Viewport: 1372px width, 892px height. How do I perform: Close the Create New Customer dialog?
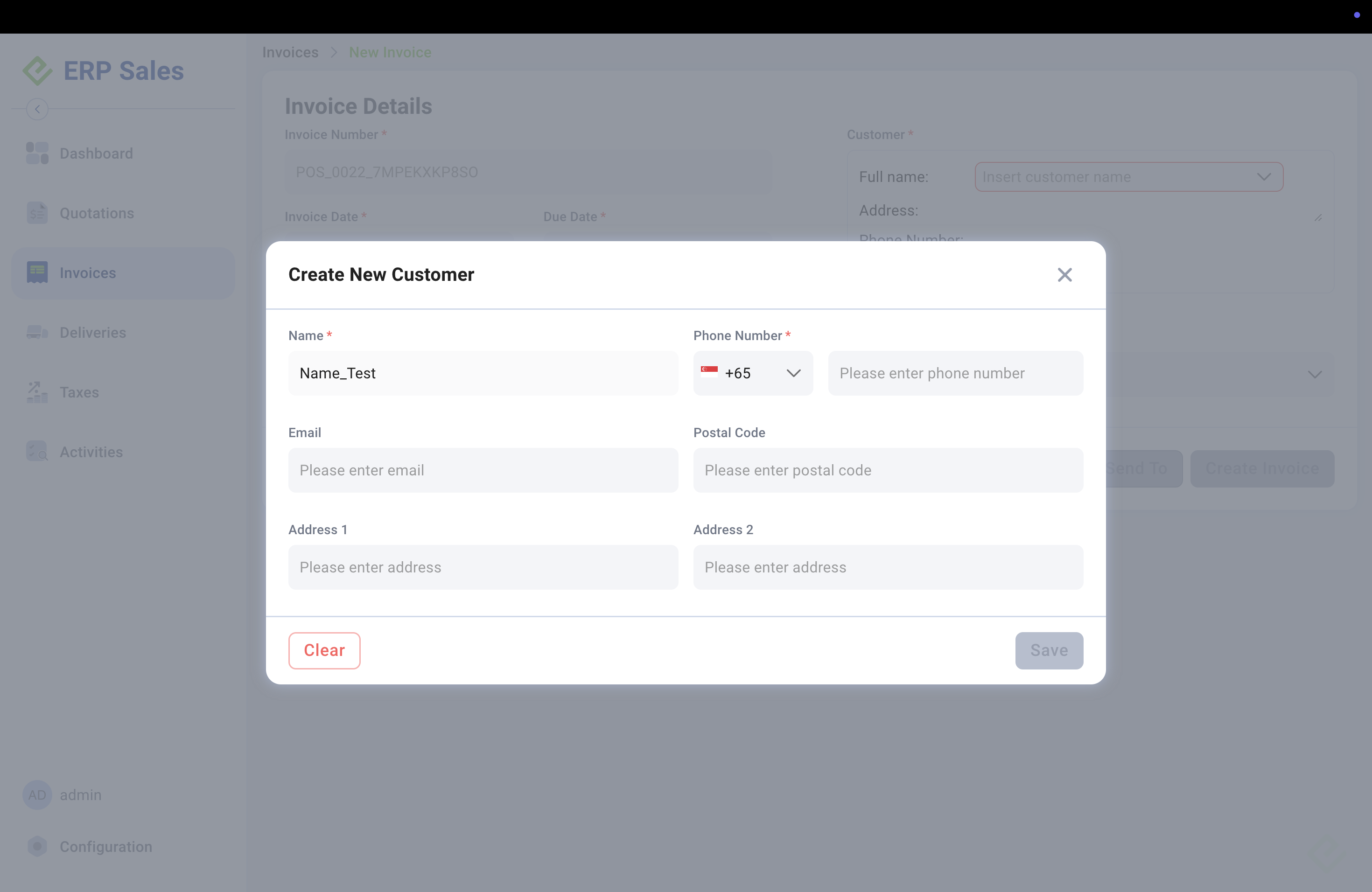pos(1064,275)
